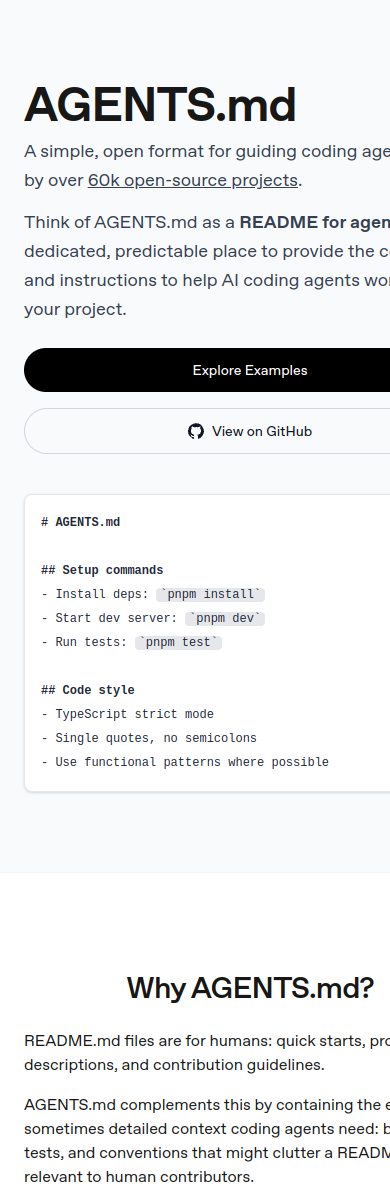Screen dimensions: 390x1200
Task: Click the '## Code style' code heading
Action: 88,690
